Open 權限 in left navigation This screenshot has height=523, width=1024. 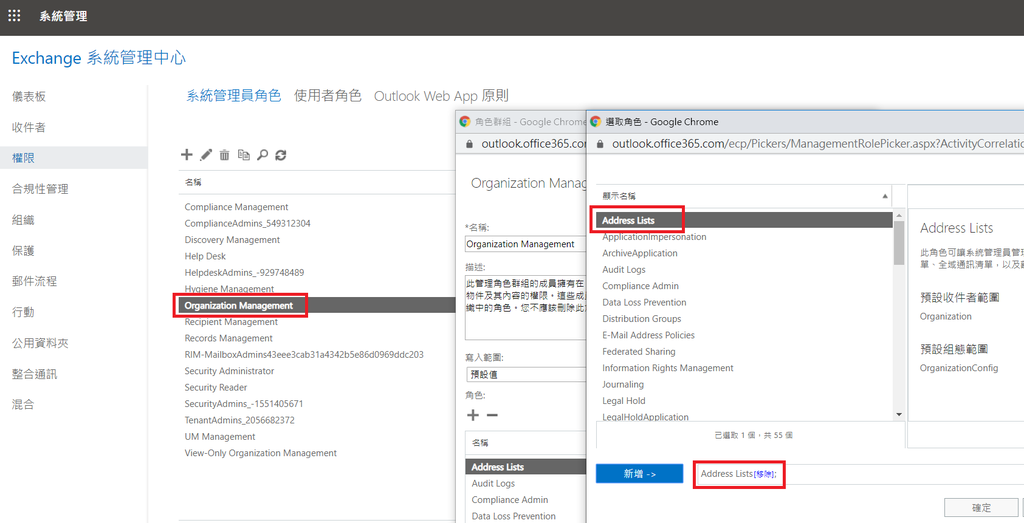(x=24, y=158)
